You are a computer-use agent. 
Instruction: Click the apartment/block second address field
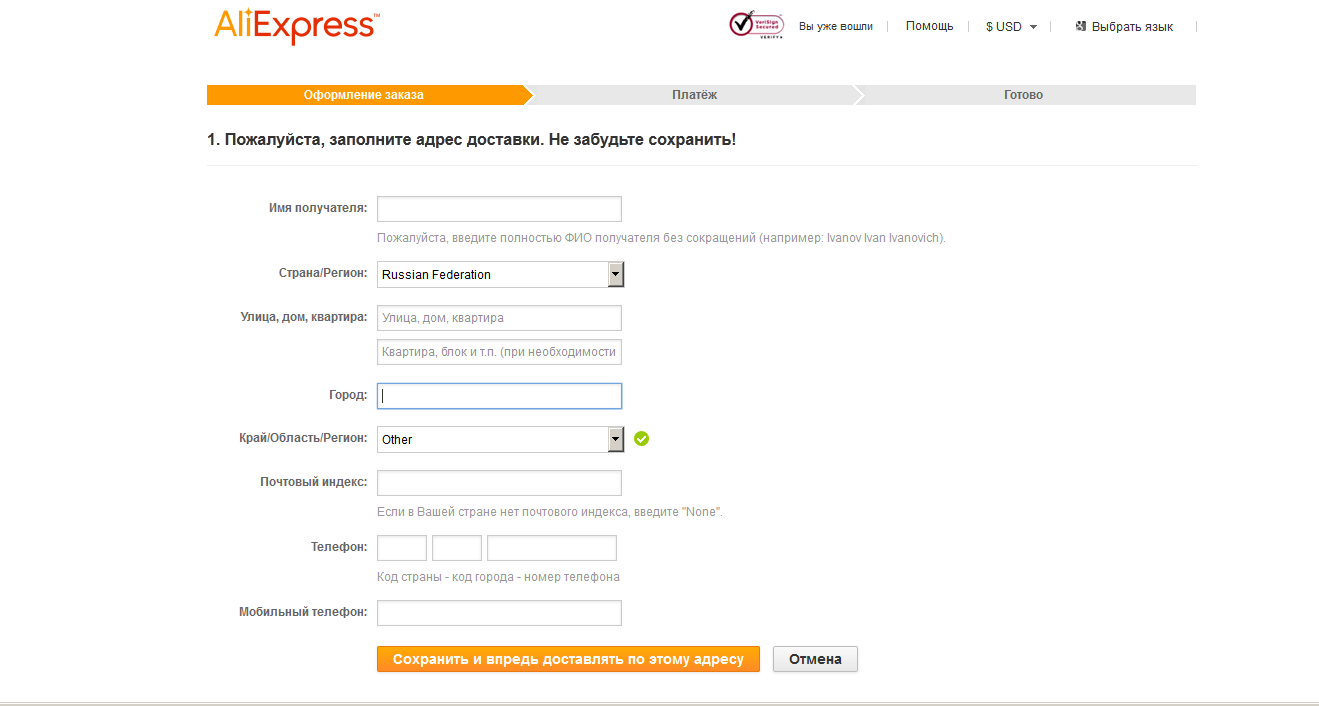tap(499, 352)
